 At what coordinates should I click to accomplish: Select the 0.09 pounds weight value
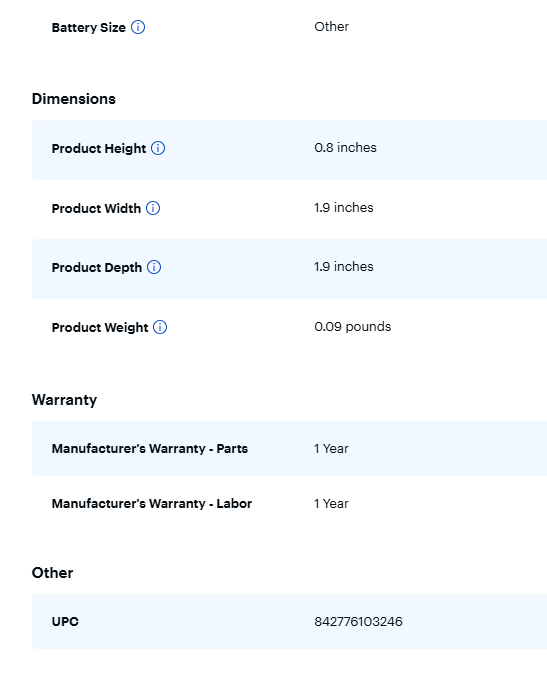353,327
